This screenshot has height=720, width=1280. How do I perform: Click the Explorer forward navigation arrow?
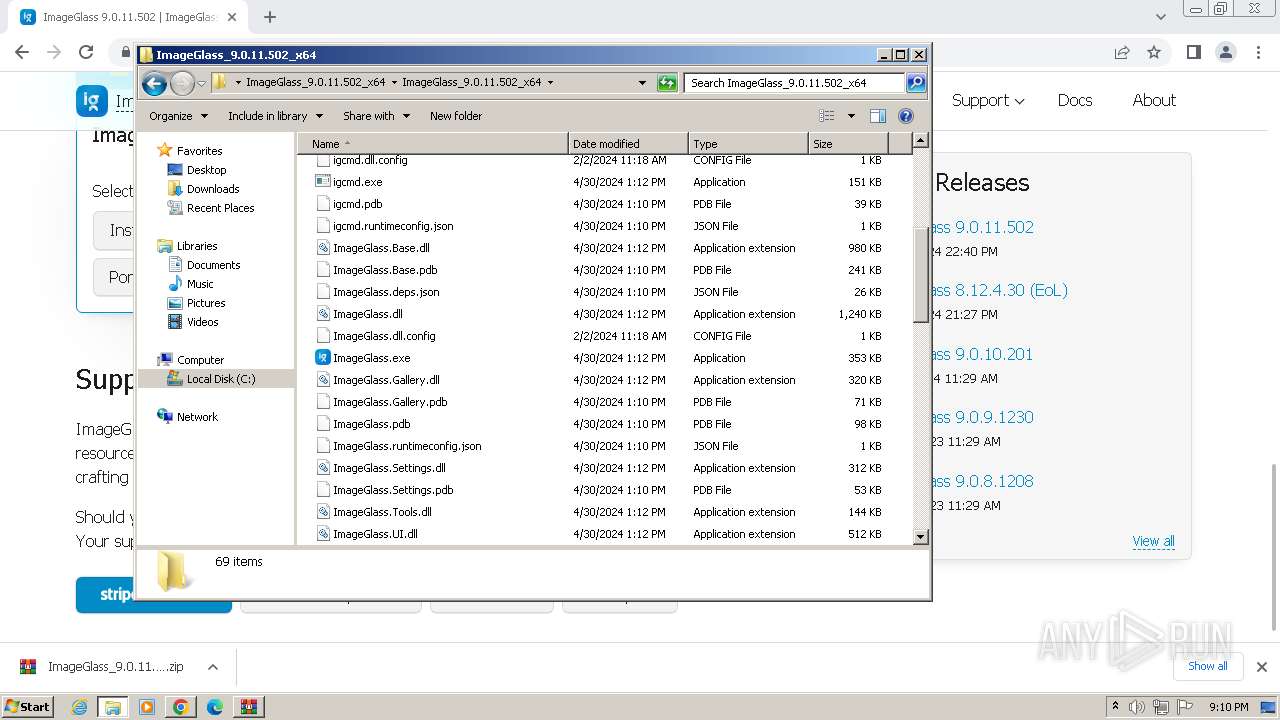point(182,83)
